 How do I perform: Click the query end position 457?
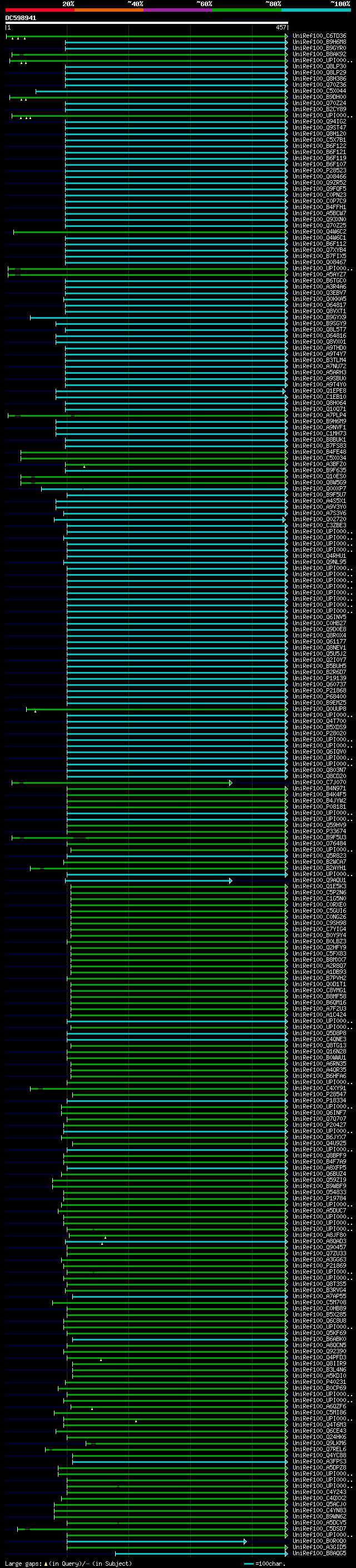pyautogui.click(x=280, y=27)
